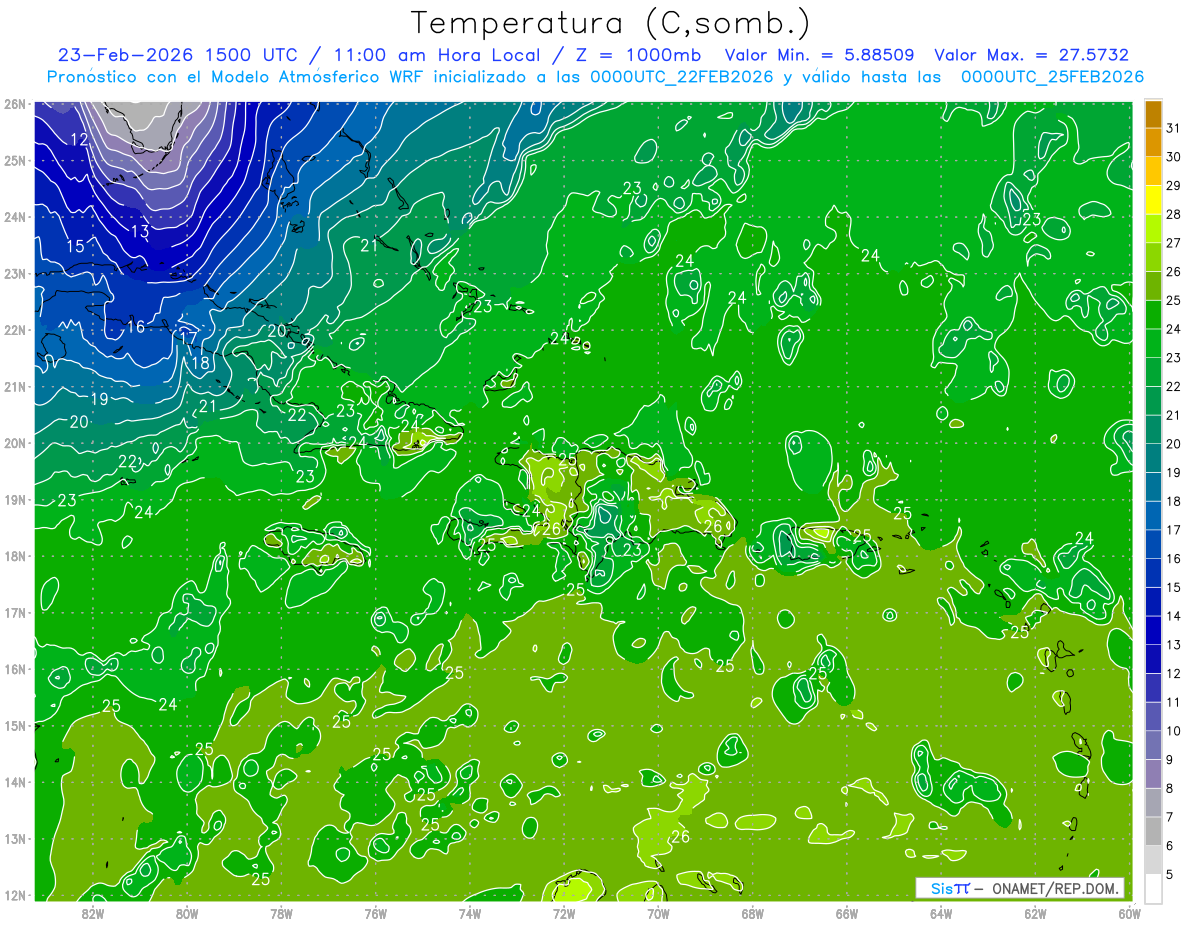This screenshot has width=1200, height=927.
Task: Click the '60W' longitude axis label
Action: click(x=1129, y=913)
